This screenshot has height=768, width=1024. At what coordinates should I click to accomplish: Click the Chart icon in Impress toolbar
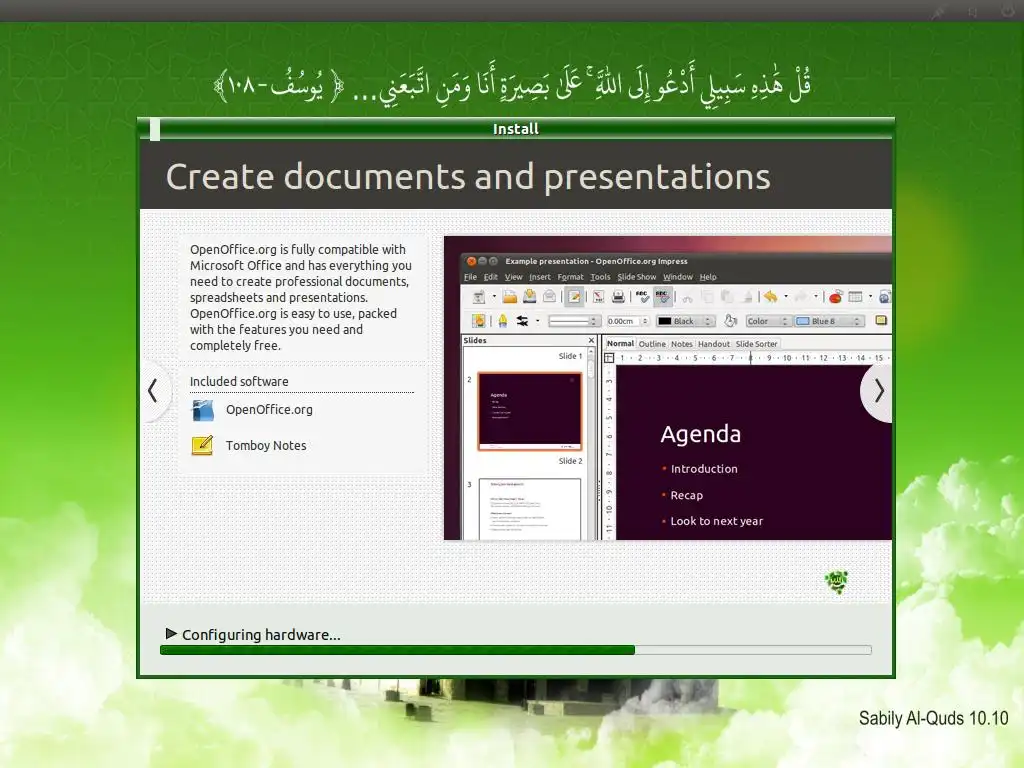coord(835,297)
